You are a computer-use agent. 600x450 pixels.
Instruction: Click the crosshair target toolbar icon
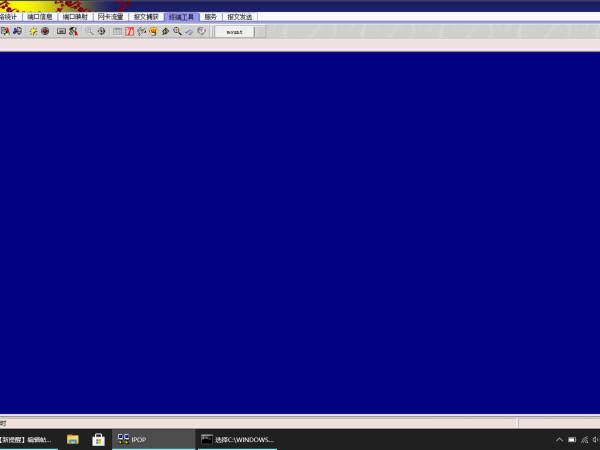coord(101,31)
